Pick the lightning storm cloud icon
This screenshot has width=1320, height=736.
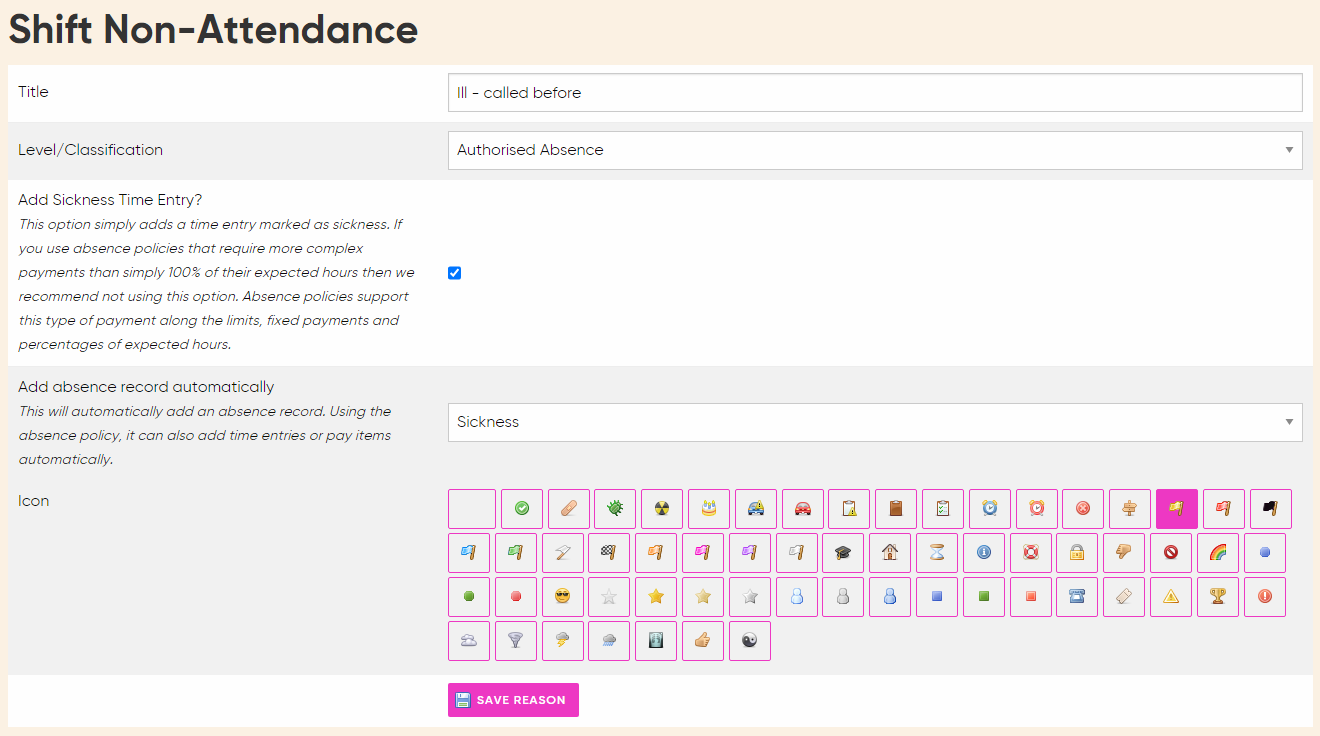(562, 641)
